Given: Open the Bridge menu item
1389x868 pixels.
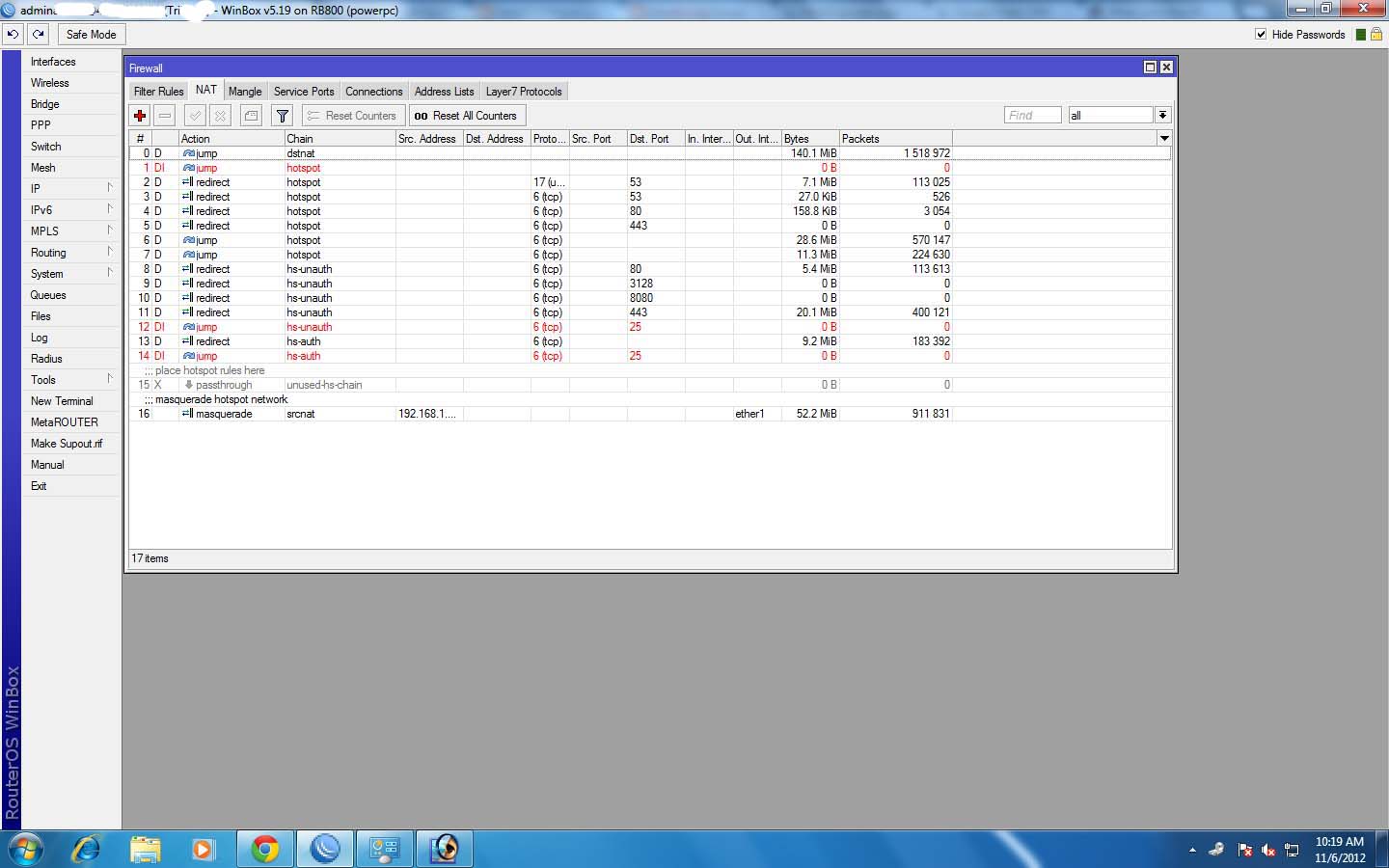Looking at the screenshot, I should [x=71, y=104].
